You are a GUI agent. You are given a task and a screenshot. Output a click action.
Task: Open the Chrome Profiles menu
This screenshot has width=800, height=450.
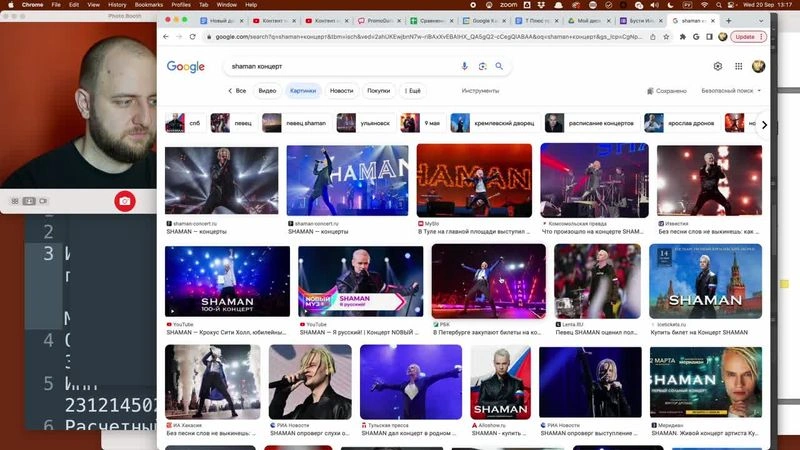coord(181,5)
